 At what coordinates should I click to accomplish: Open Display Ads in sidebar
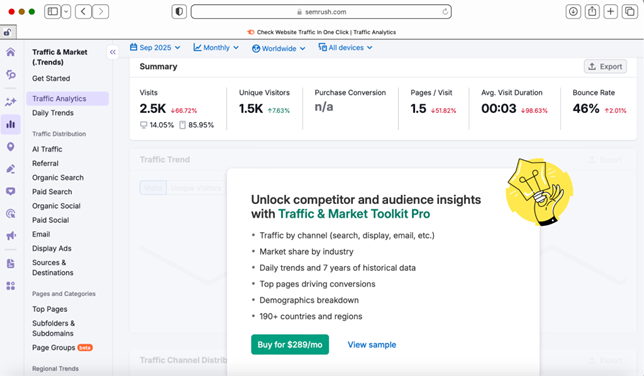[52, 249]
